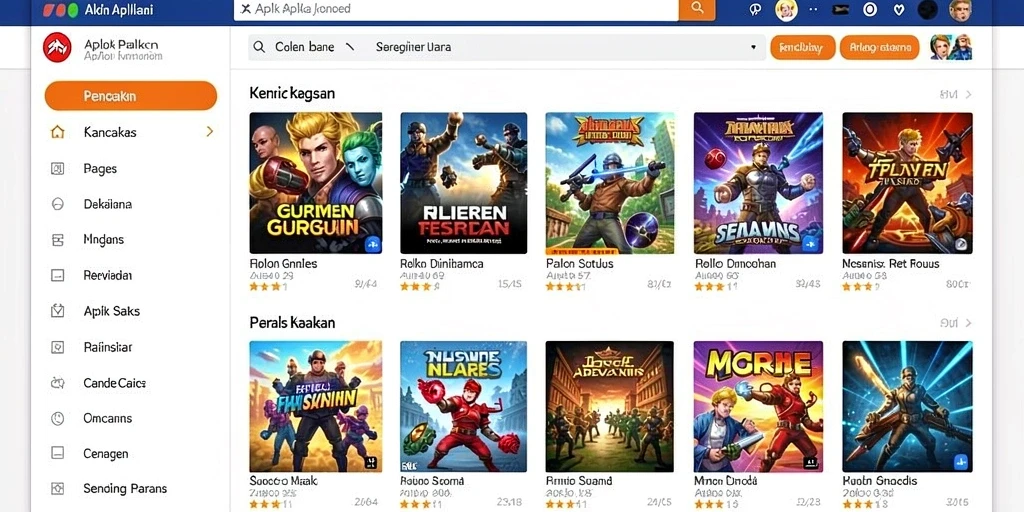Viewport: 1024px width, 512px height.
Task: Select Dekaiana in the sidebar
Action: 108,204
